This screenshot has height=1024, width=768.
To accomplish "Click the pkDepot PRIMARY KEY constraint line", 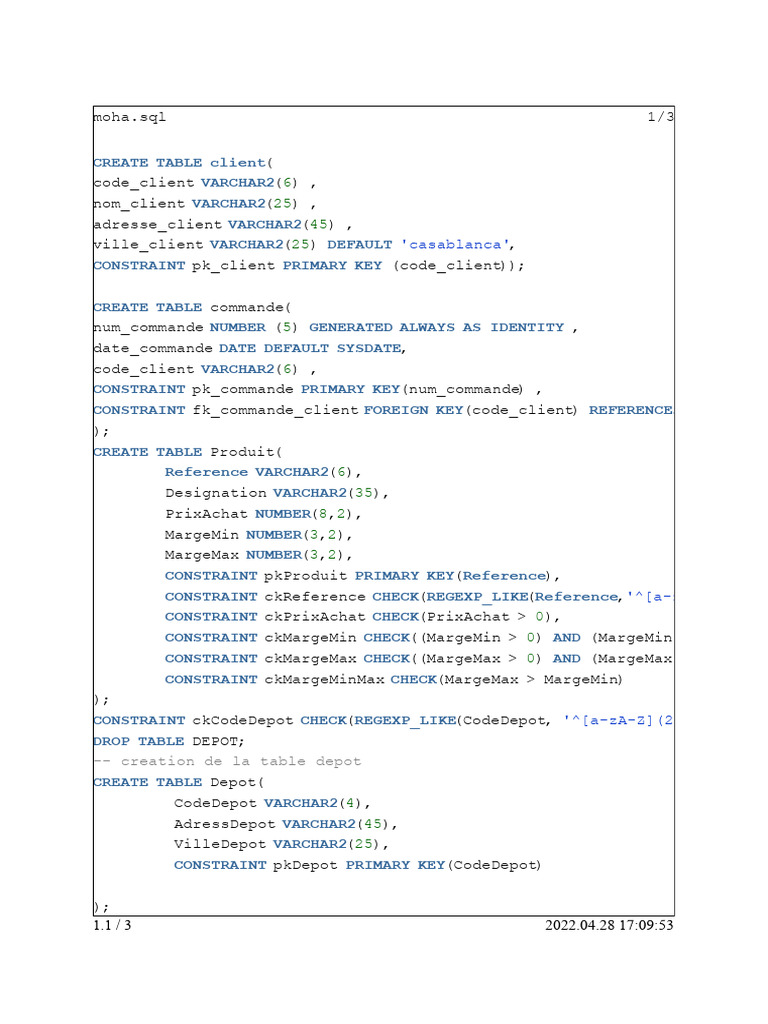I will 357,865.
